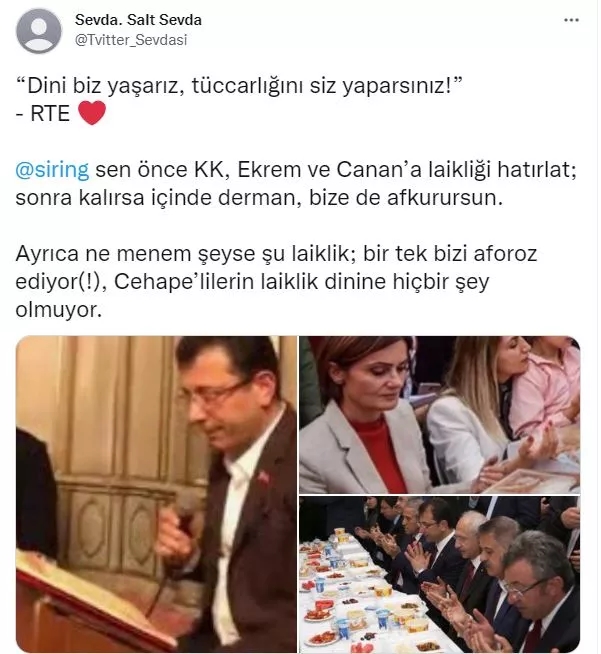The height and width of the screenshot is (654, 601).
Task: Open the photo of men praying at table
Action: [440, 574]
